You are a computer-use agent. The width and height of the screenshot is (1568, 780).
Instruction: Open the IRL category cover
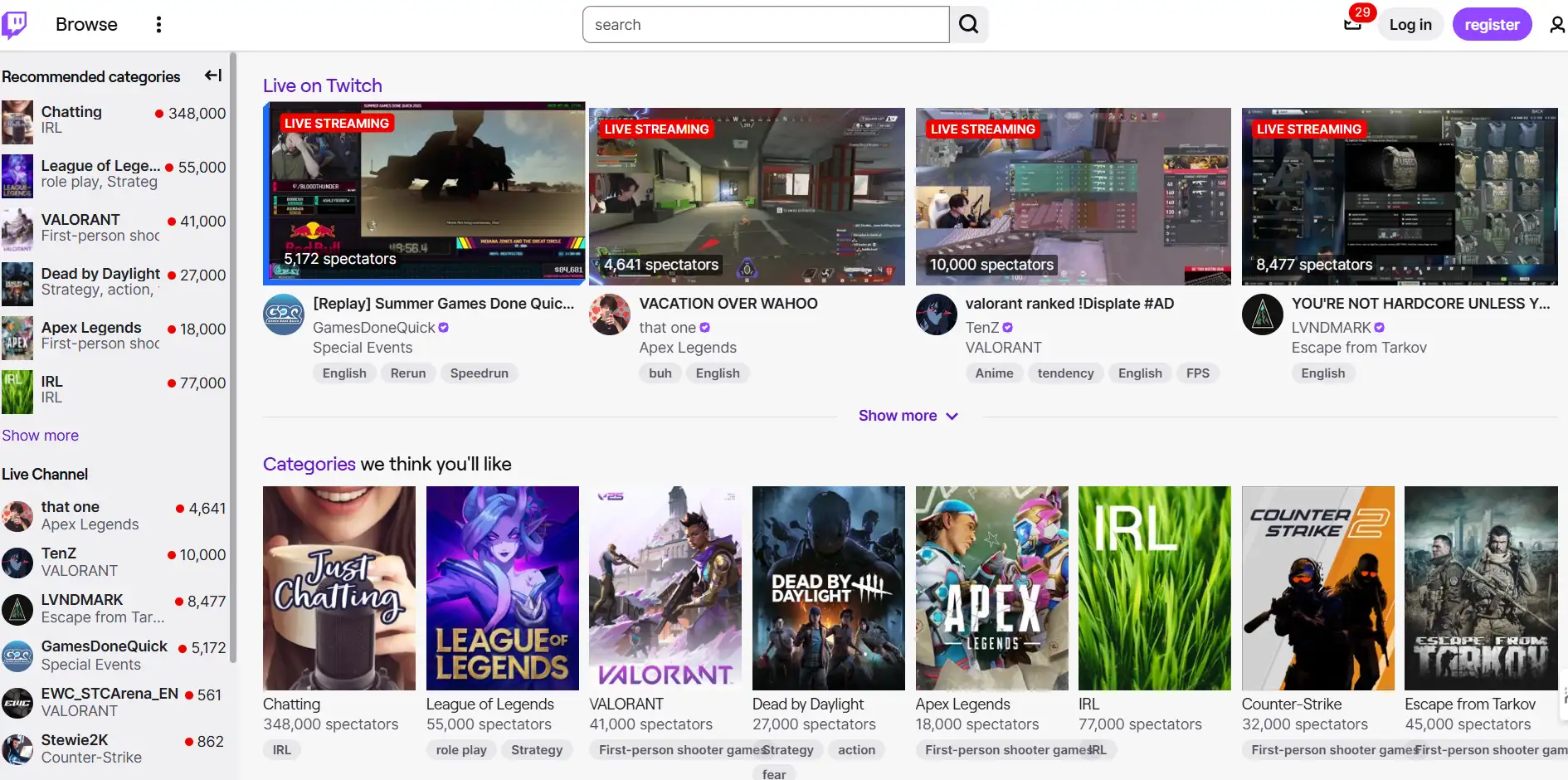click(1155, 588)
